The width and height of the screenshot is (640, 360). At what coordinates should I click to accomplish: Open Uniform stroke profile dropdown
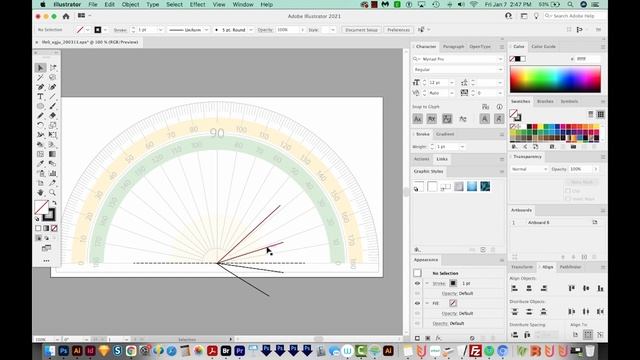tap(206, 30)
